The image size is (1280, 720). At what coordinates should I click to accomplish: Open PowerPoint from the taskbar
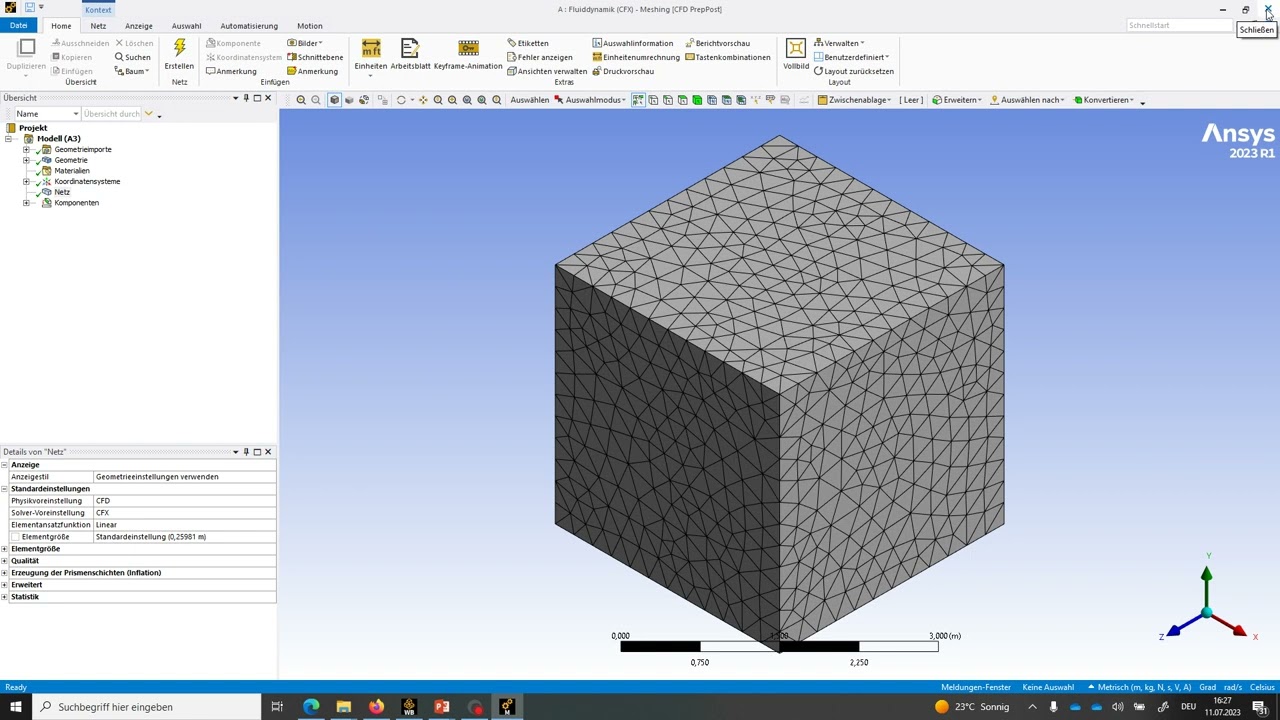point(441,707)
